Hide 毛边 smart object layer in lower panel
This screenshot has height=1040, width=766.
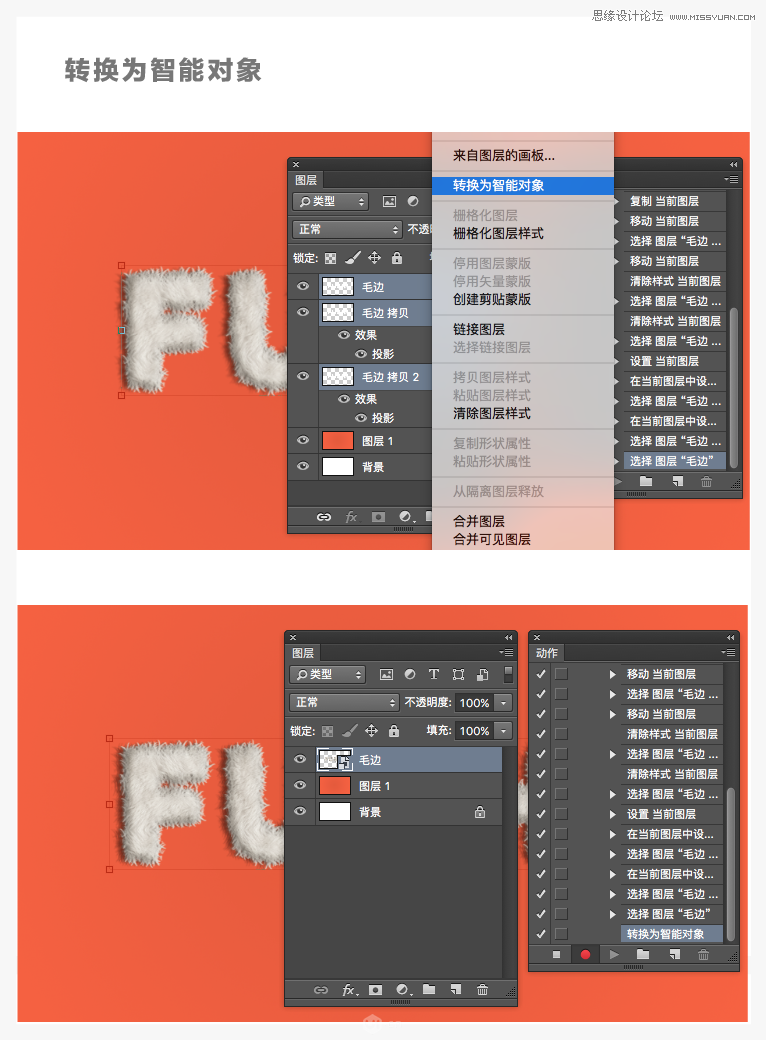(300, 759)
